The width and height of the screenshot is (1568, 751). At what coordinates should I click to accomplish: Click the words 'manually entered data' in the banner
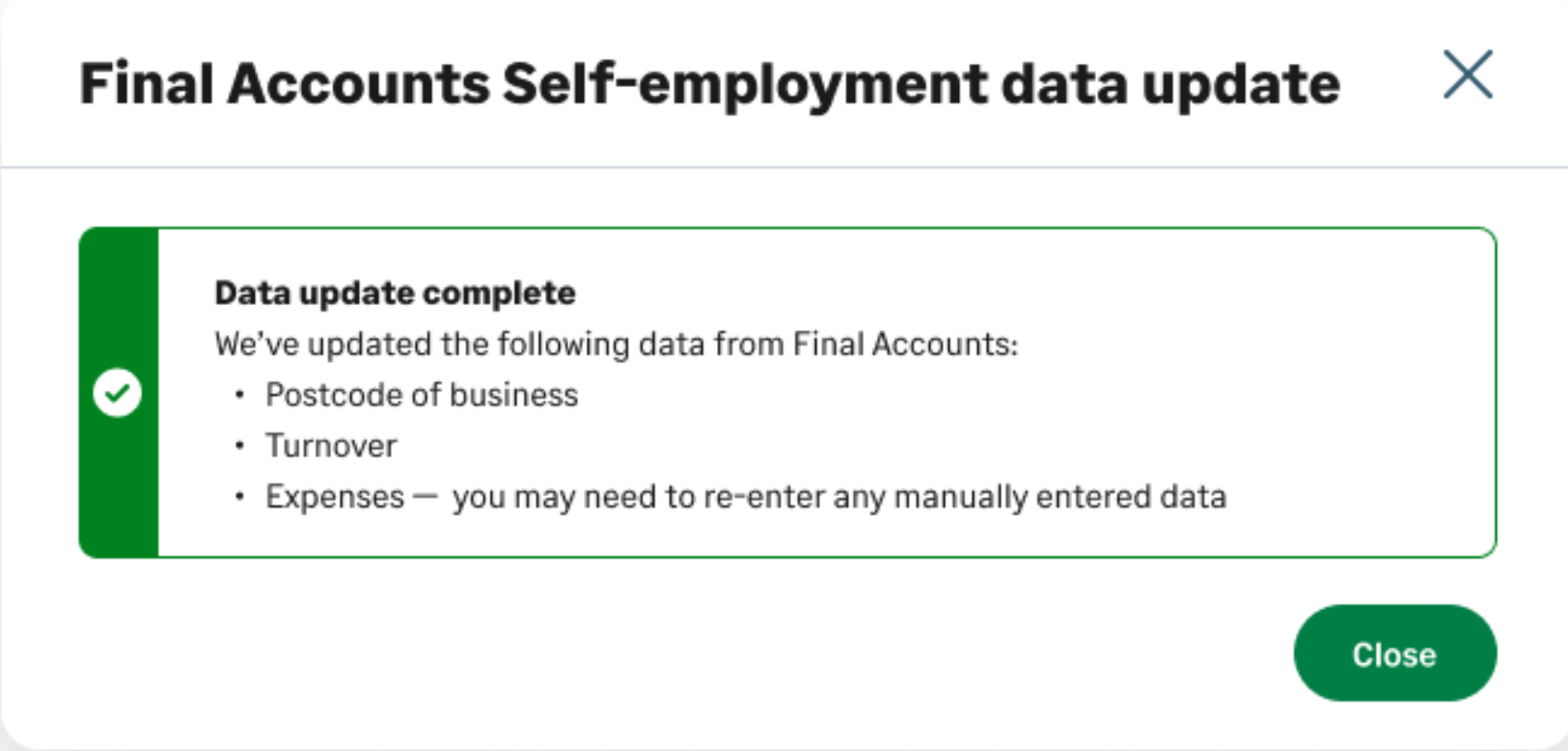point(1059,497)
